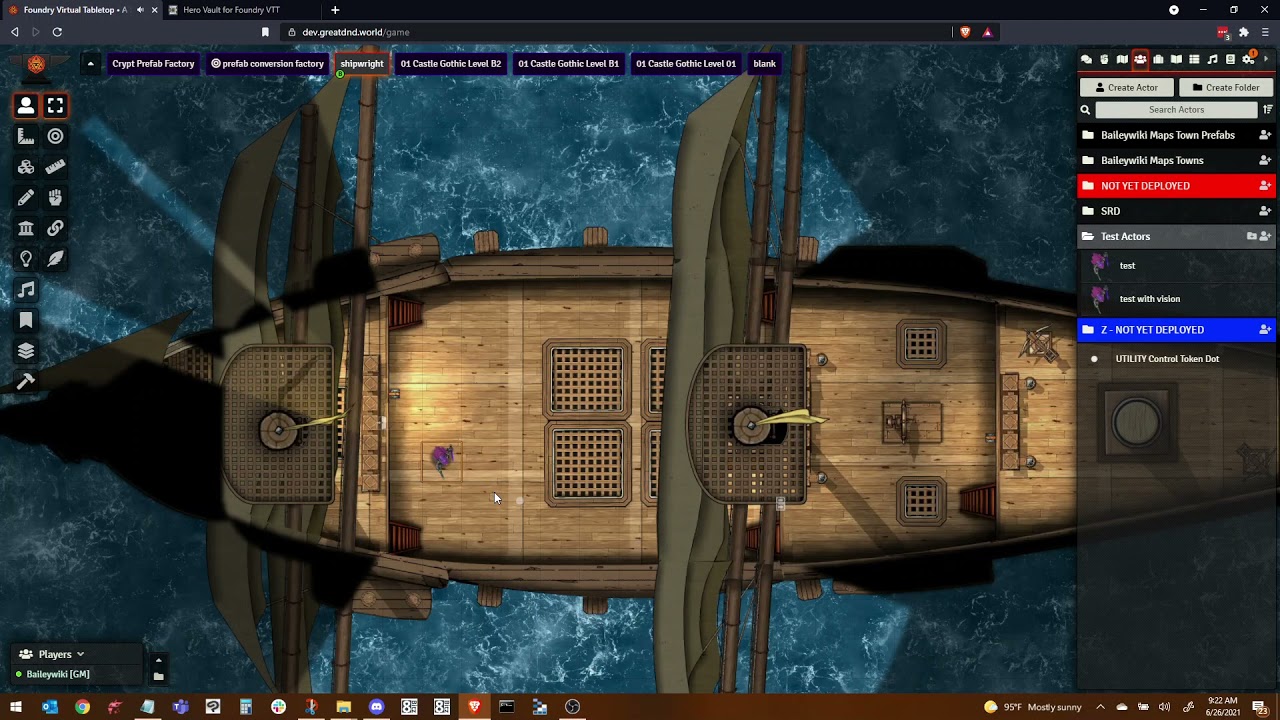
Task: Open Journal Notes bookmark tool
Action: (26, 320)
